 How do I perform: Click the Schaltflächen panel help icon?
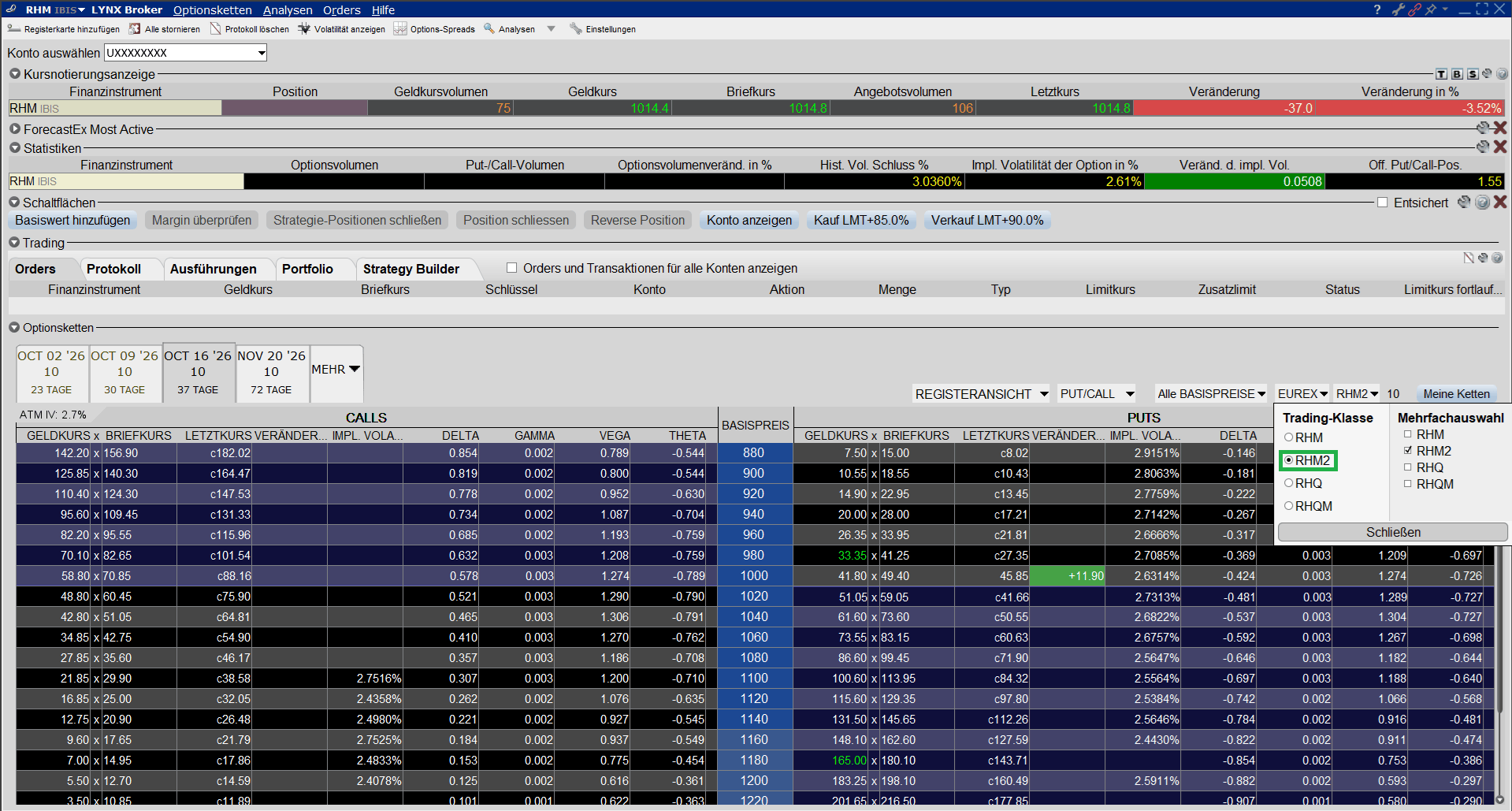point(1482,203)
